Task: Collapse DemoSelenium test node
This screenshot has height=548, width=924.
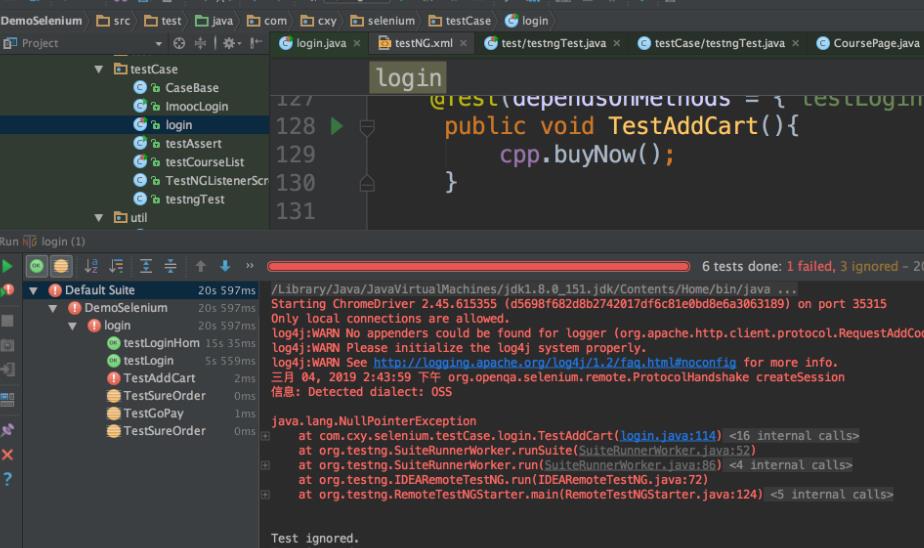Action: pos(53,308)
